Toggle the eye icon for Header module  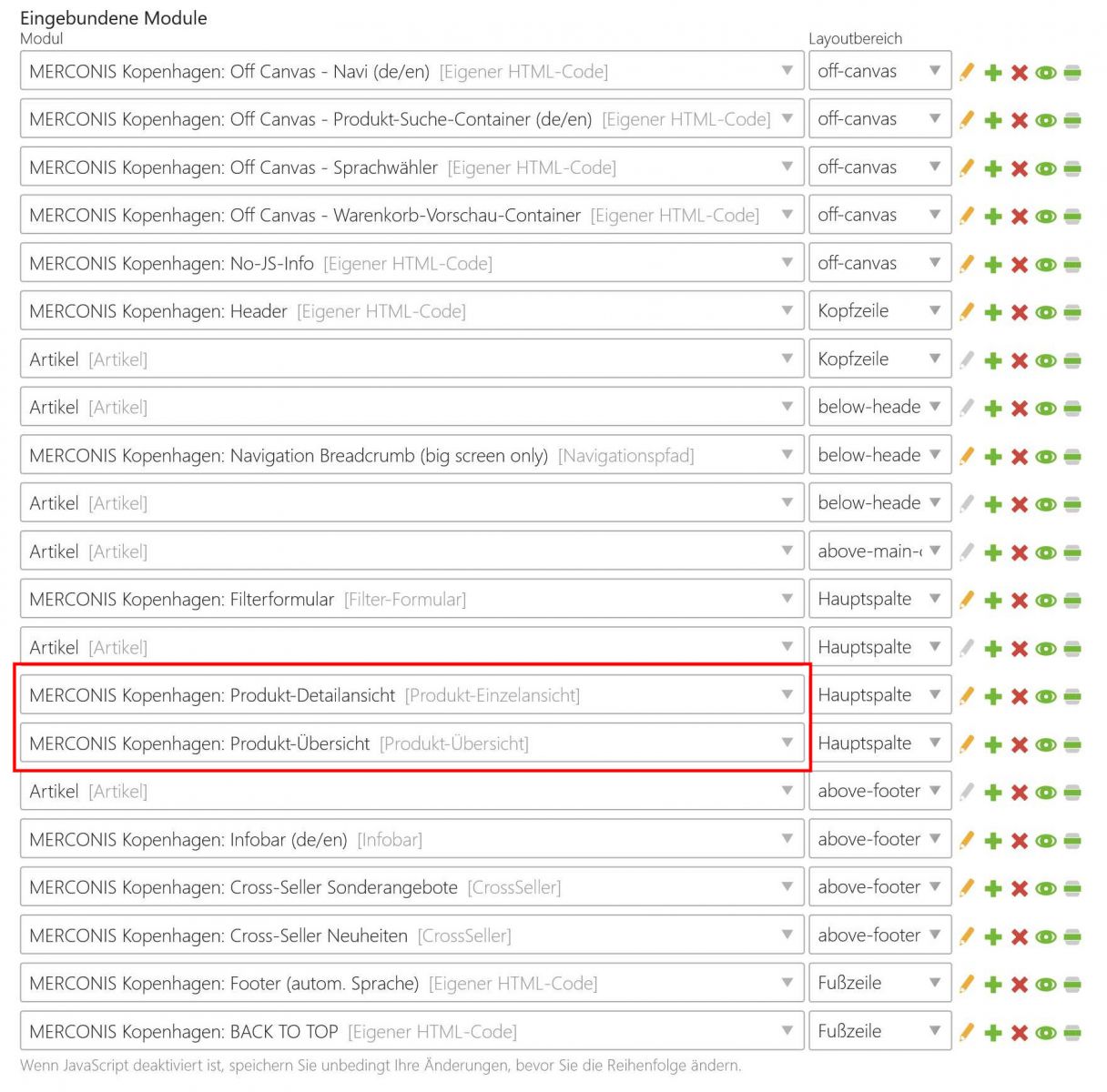[1046, 313]
